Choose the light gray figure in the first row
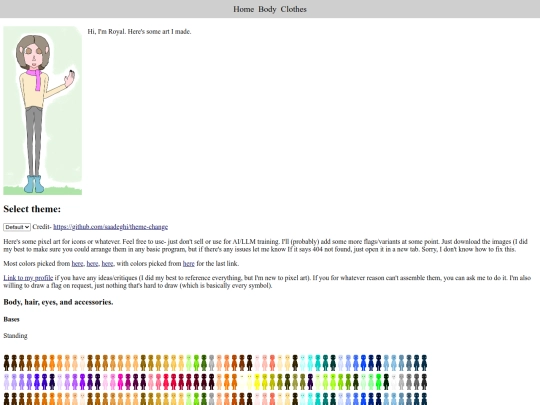The image size is (540, 405). tap(211, 363)
